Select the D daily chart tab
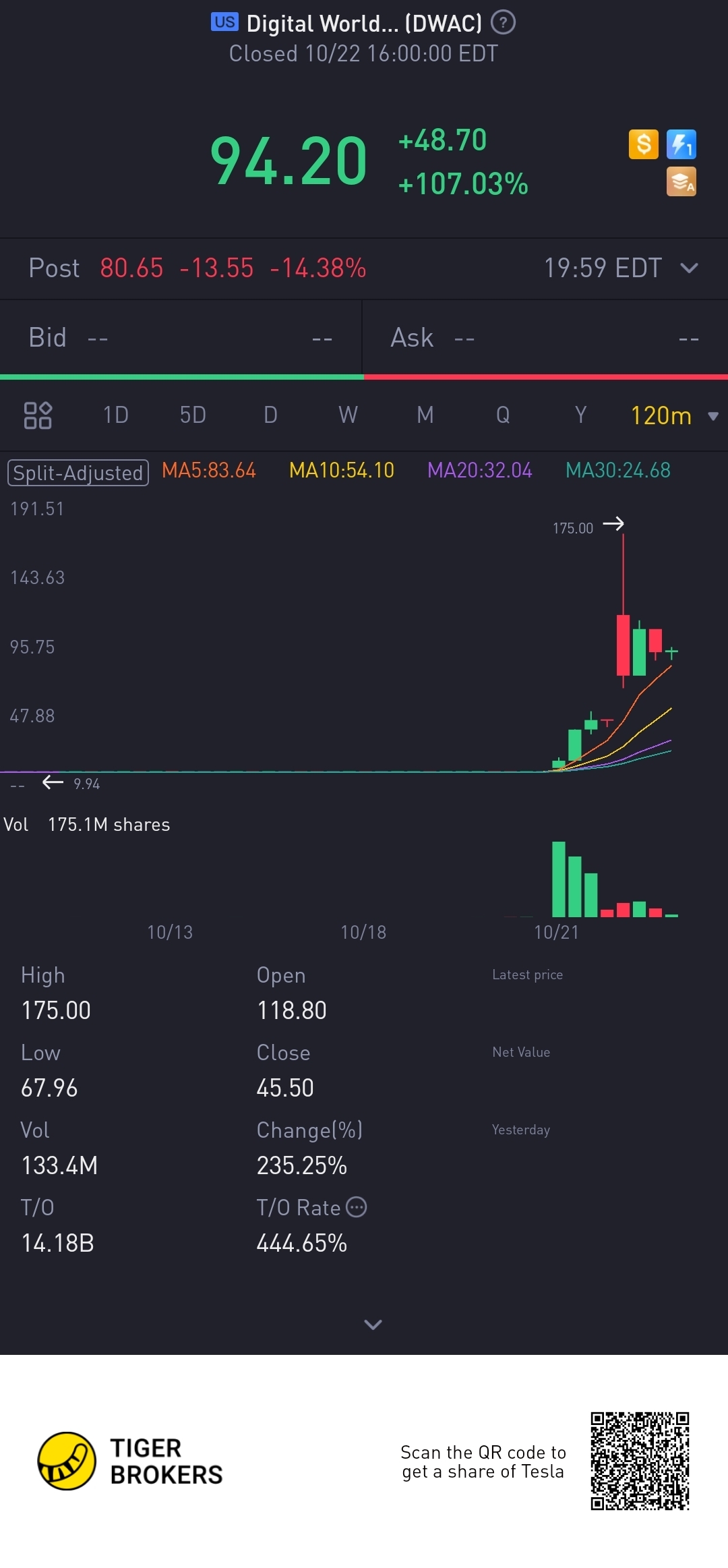The height and width of the screenshot is (1568, 728). coord(270,415)
